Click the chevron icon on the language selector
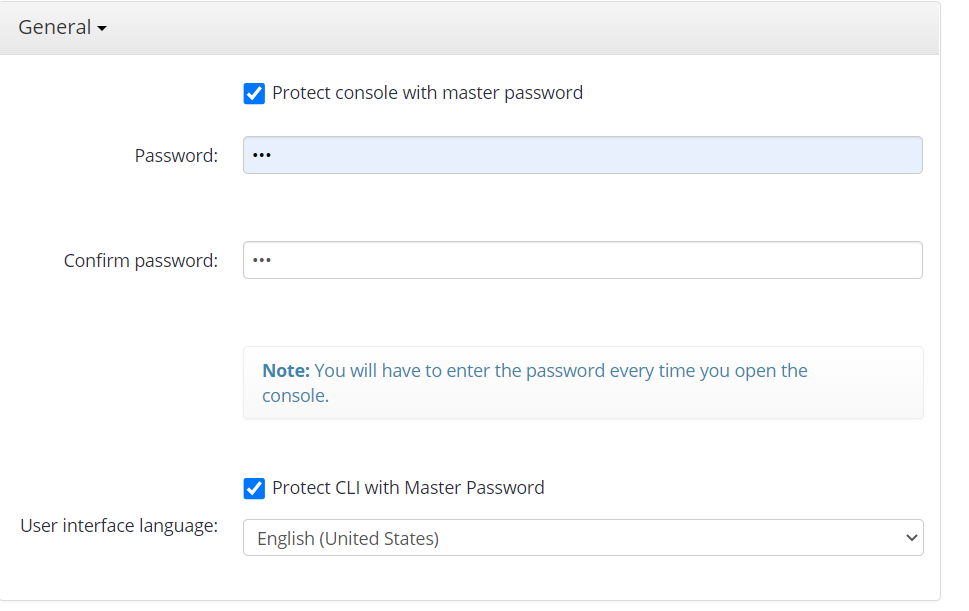969x611 pixels. (911, 537)
